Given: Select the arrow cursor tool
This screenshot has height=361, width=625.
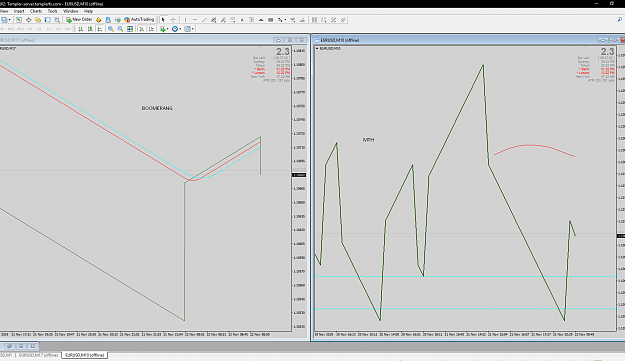Looking at the screenshot, I should 163,20.
